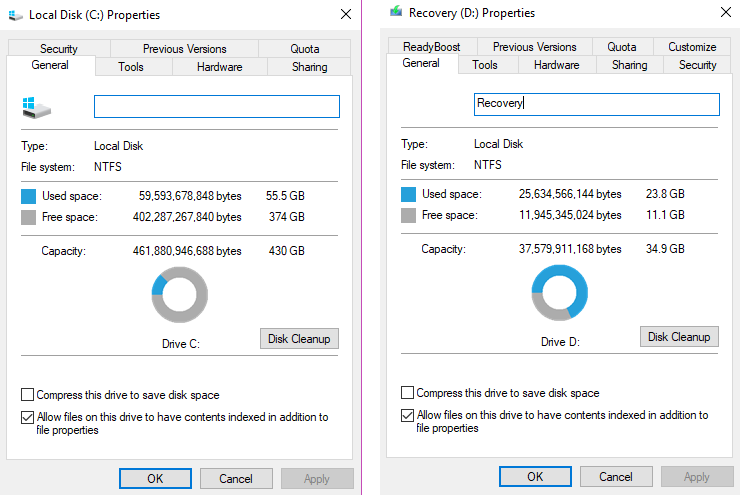Switch to the Hardware tab in D: Properties
The height and width of the screenshot is (495, 740).
click(x=556, y=65)
